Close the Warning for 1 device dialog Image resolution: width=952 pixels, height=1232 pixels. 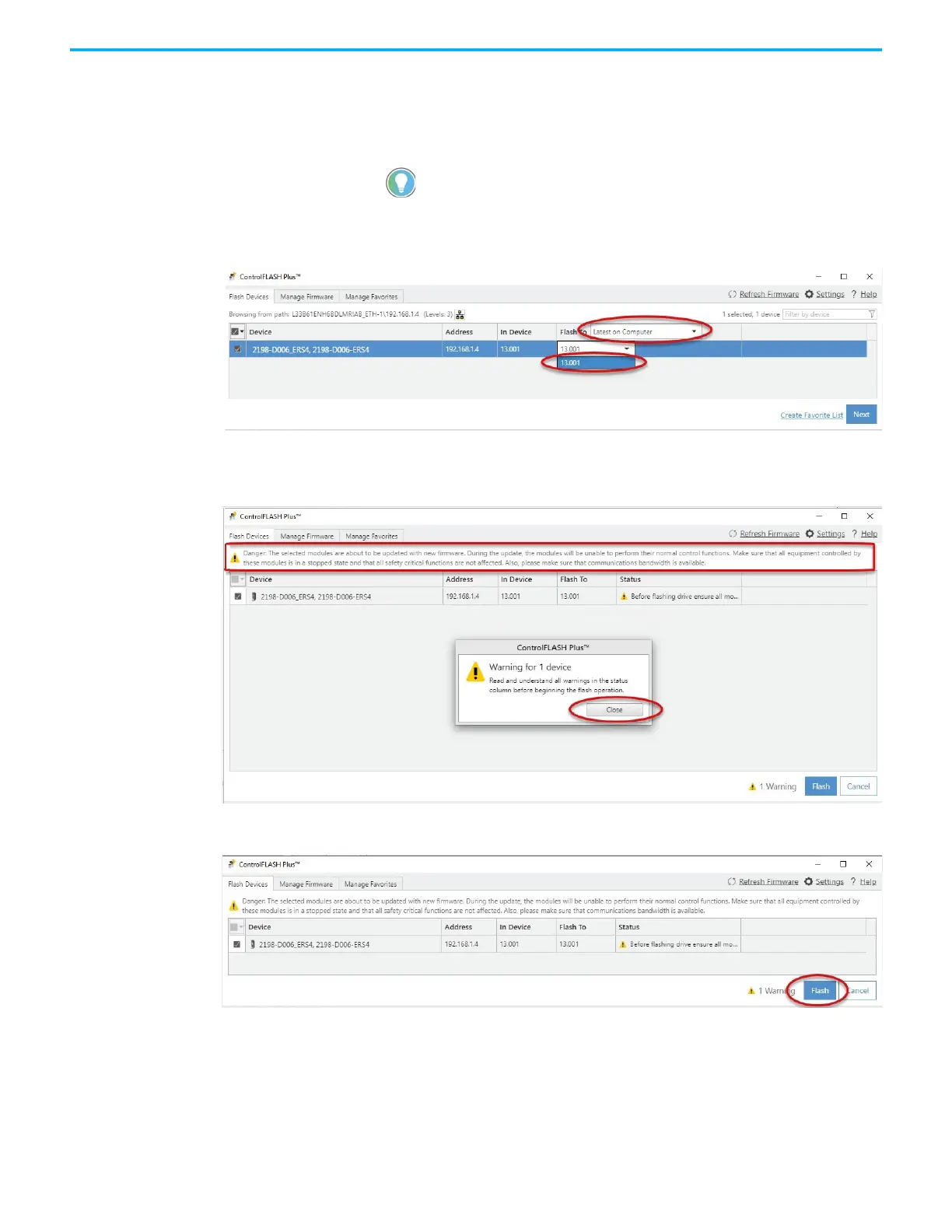point(614,709)
